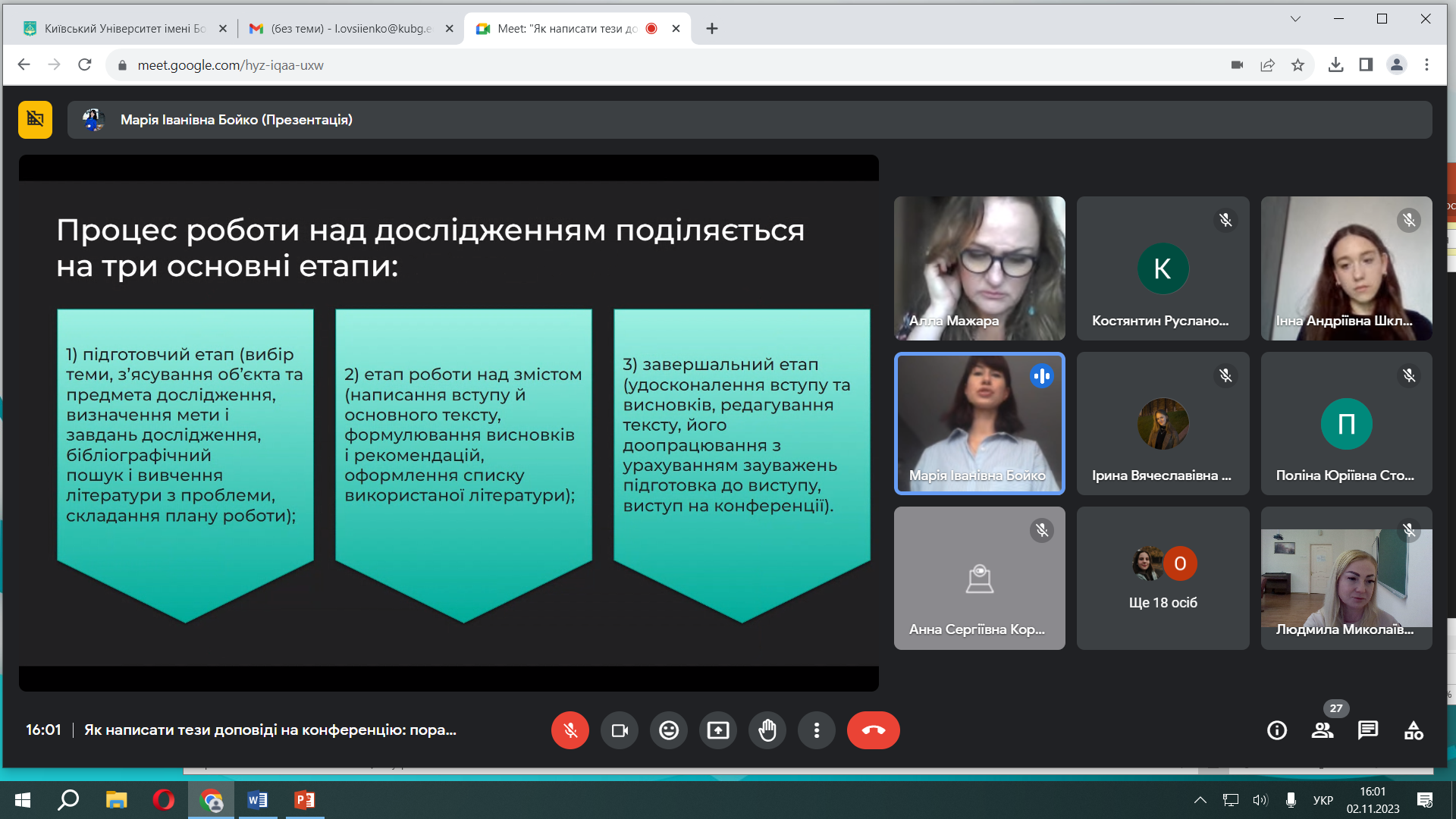
Task: Open PowerPoint from the taskbar
Action: (305, 800)
